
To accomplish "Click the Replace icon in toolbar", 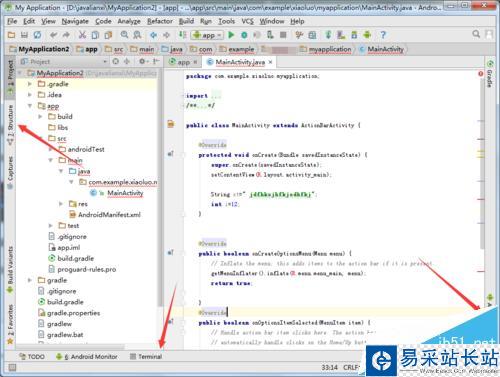I will pos(137,35).
